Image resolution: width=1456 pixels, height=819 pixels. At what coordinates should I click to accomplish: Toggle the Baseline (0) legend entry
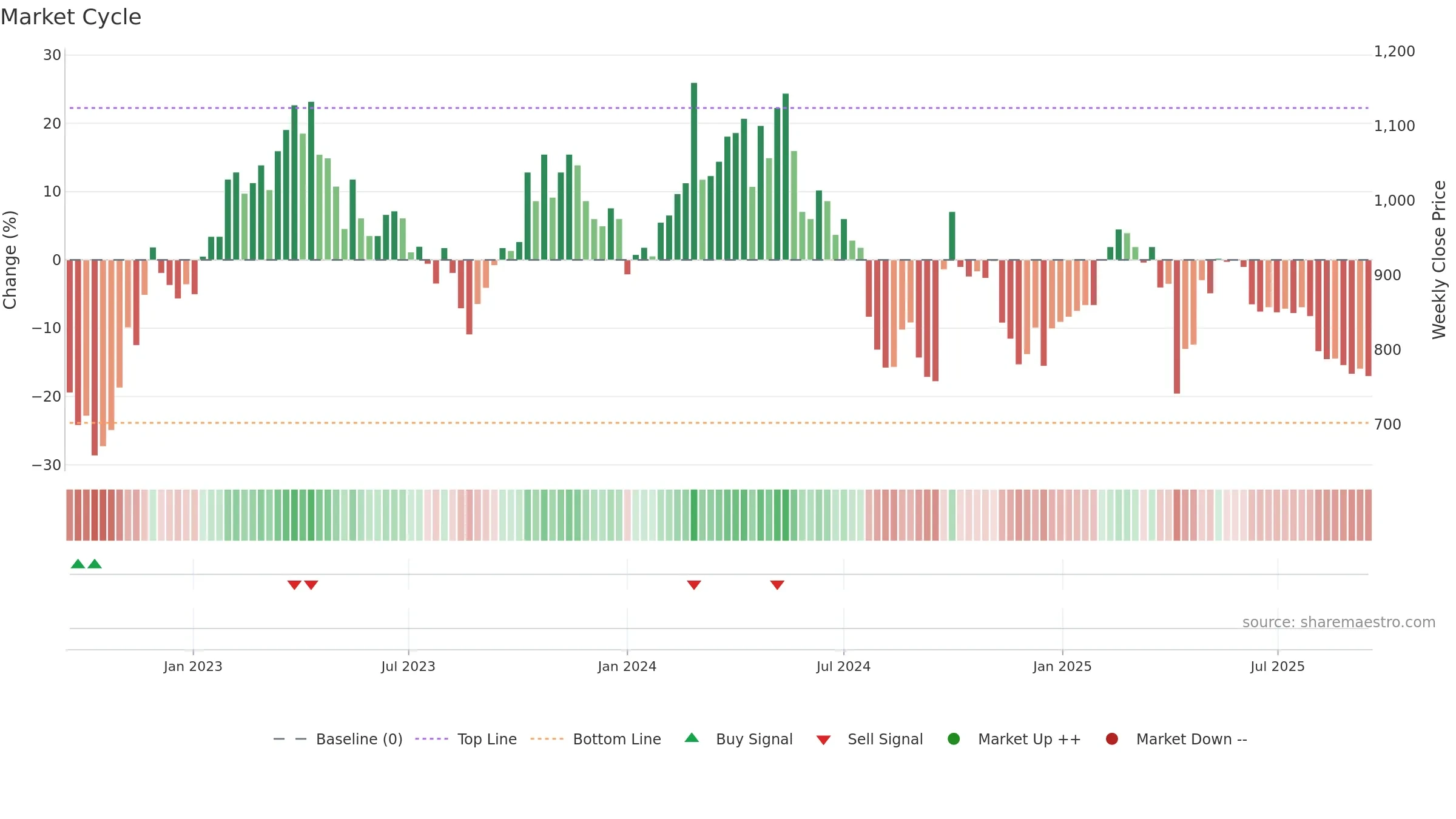[x=338, y=739]
